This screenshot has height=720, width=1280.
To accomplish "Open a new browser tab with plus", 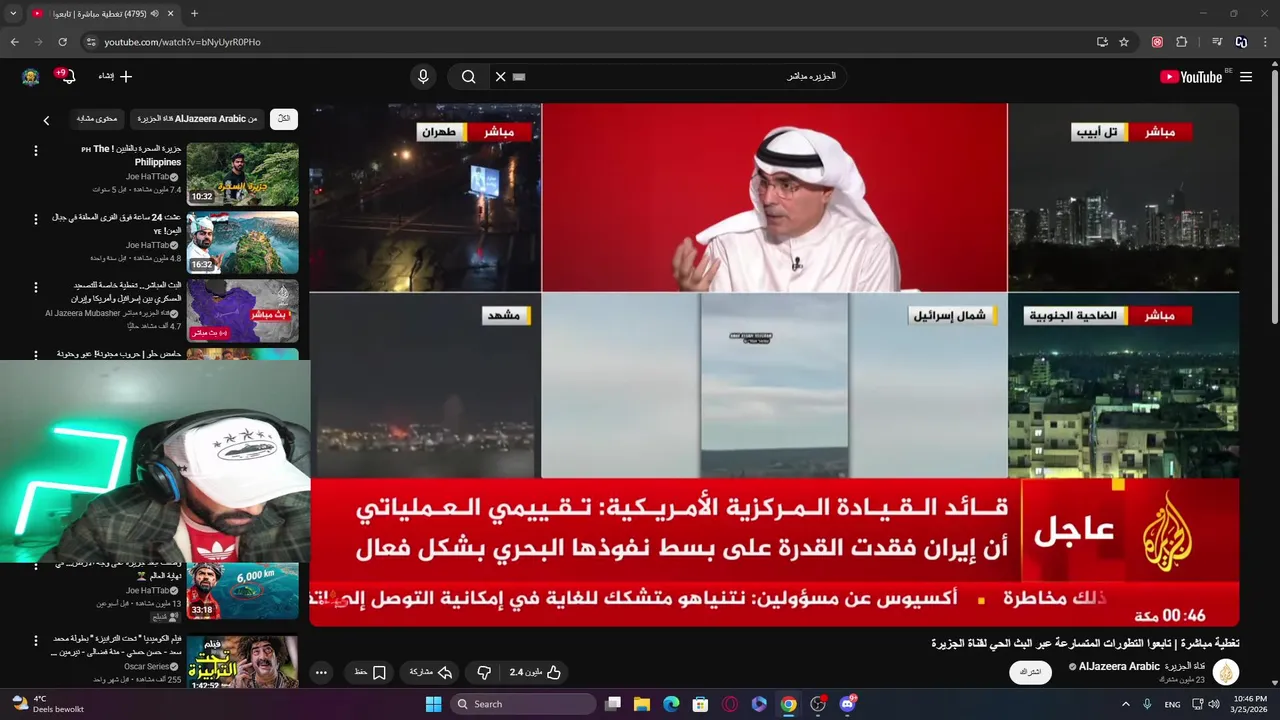I will (194, 14).
